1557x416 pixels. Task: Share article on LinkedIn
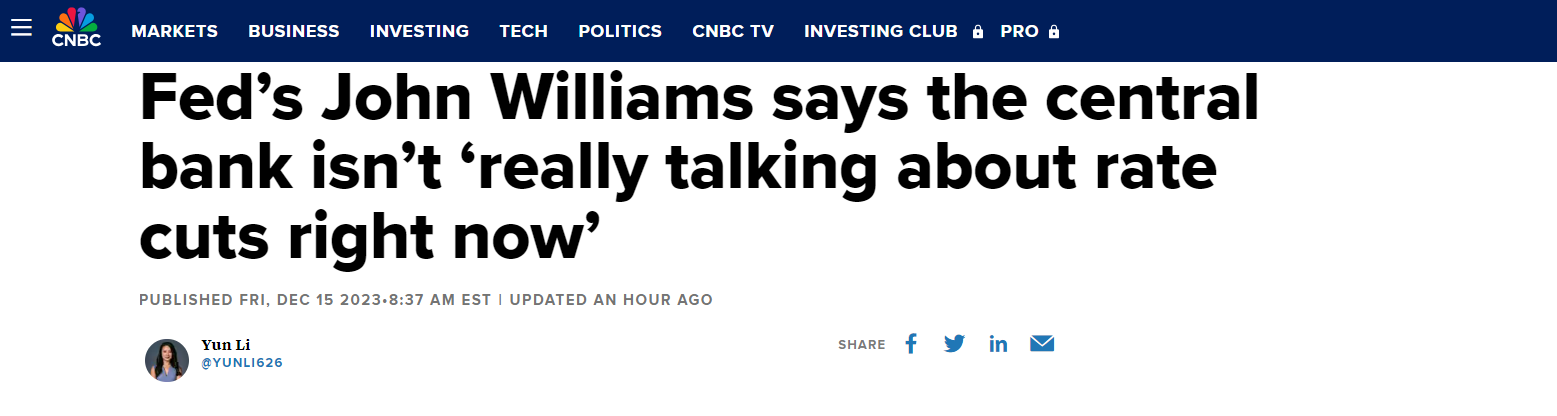998,344
